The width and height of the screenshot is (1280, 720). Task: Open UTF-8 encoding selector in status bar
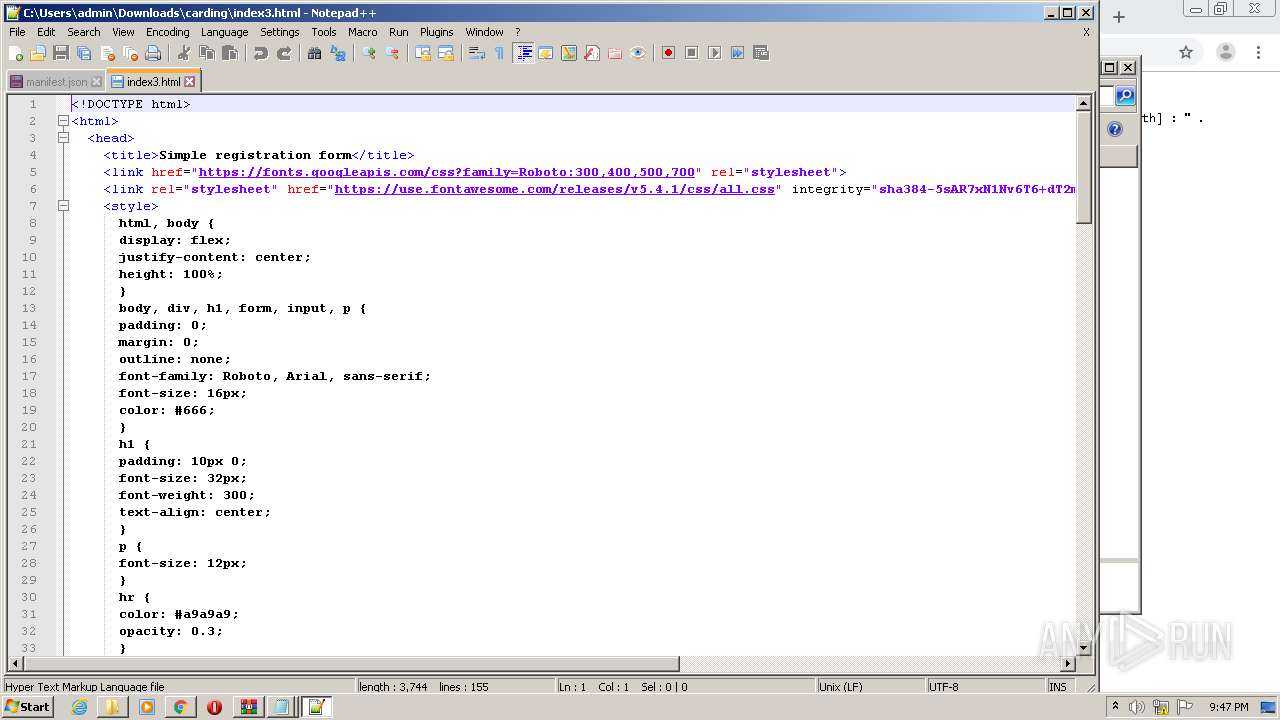click(x=984, y=687)
